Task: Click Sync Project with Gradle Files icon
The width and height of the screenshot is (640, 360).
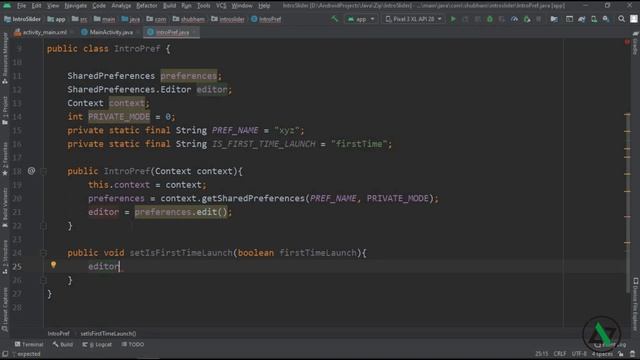Action: pos(582,19)
